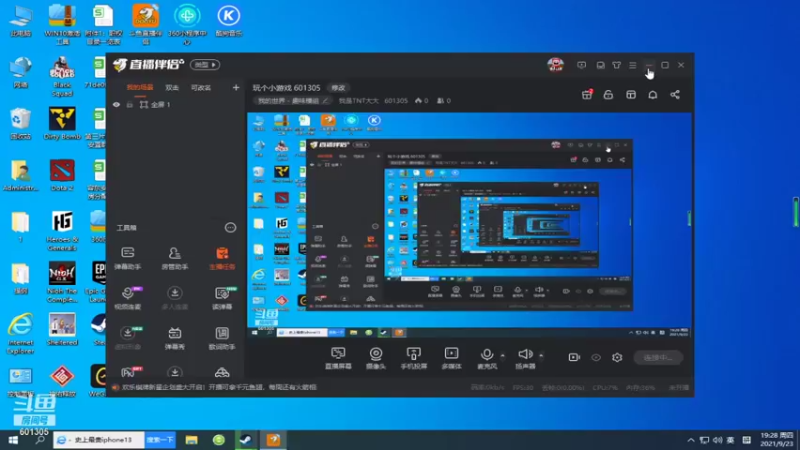Open hamburger main menu in title bar
The height and width of the screenshot is (450, 800).
(633, 65)
